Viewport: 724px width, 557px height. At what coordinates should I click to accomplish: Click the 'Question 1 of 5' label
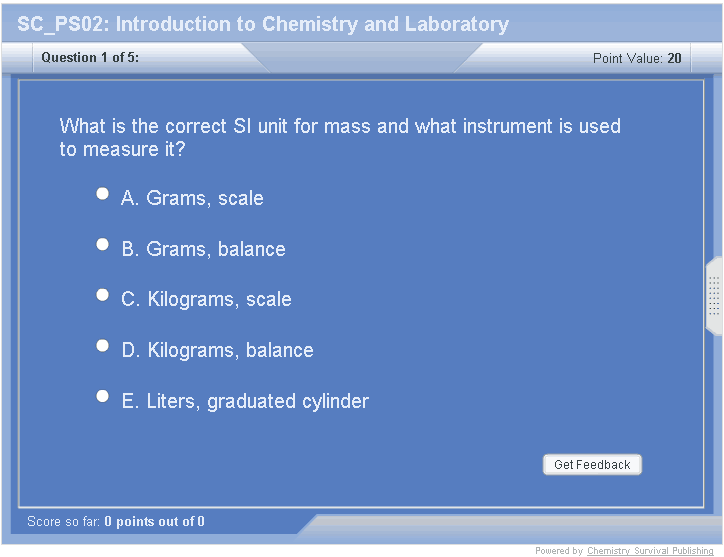click(90, 58)
